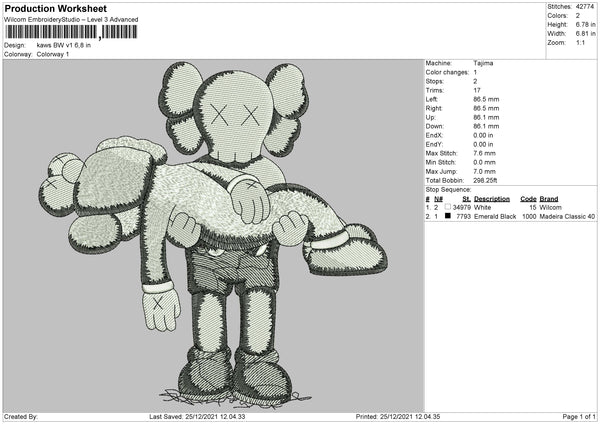Viewport: 600px width, 424px height.
Task: Click the 'Left:' extent label
Action: point(431,99)
